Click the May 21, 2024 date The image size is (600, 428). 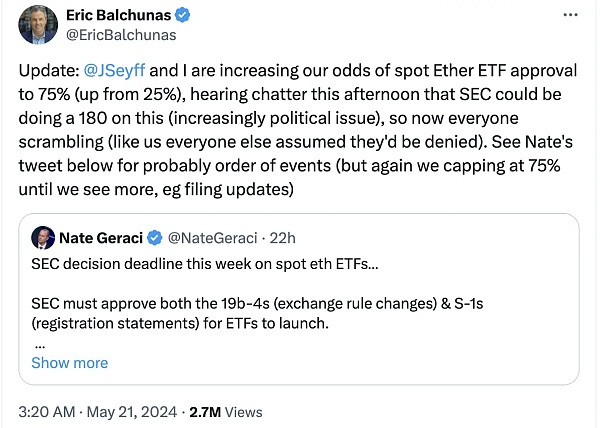coord(132,411)
